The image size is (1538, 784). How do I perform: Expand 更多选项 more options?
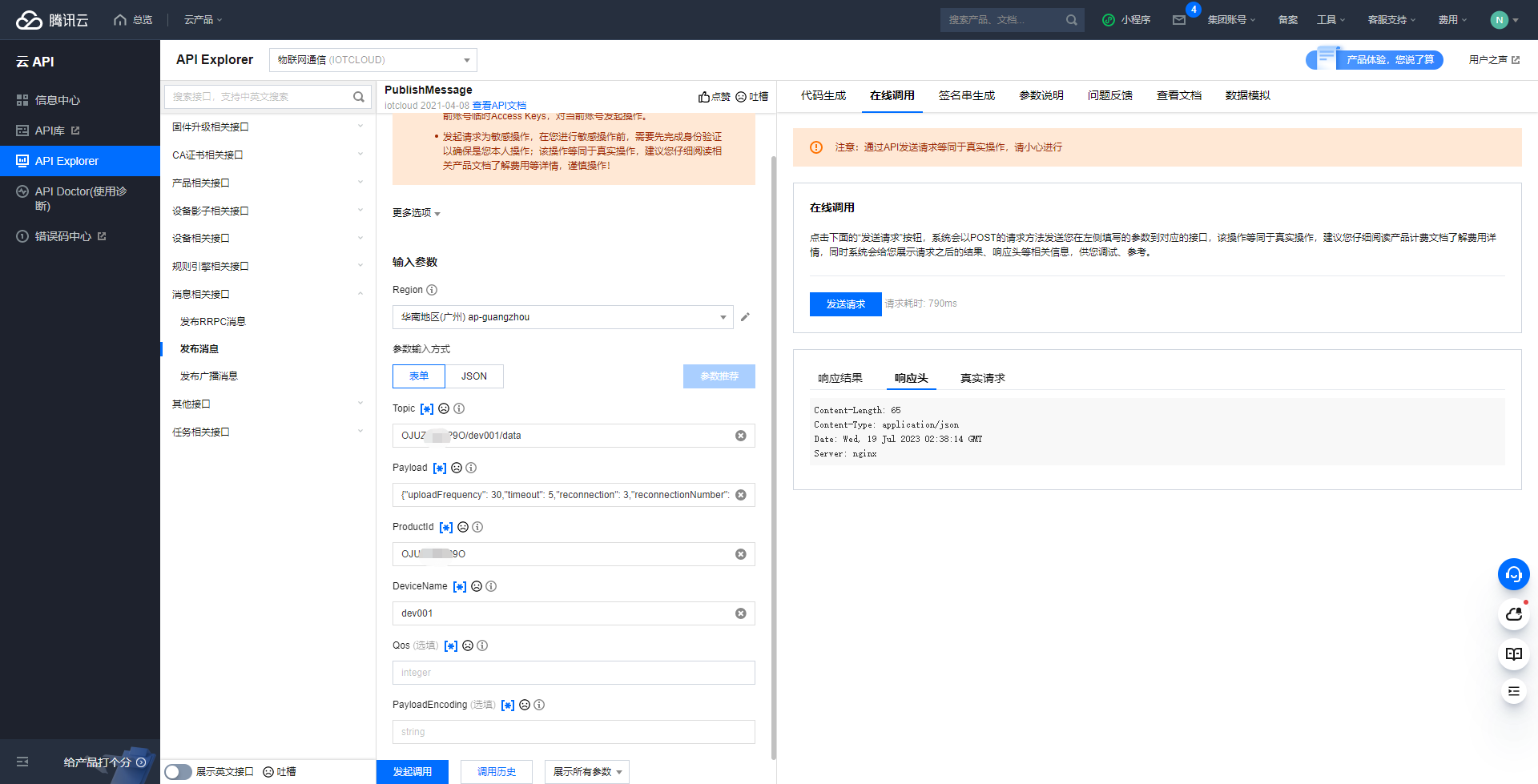pyautogui.click(x=417, y=213)
